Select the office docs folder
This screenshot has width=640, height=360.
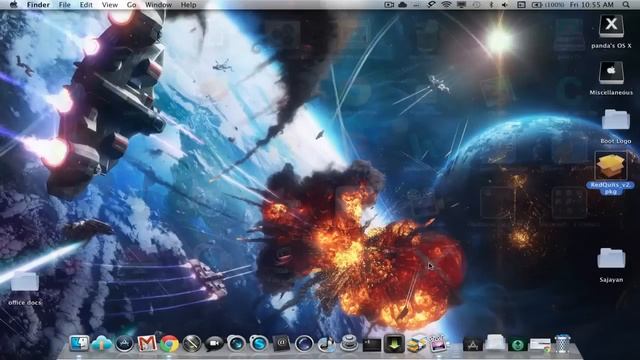[x=25, y=282]
